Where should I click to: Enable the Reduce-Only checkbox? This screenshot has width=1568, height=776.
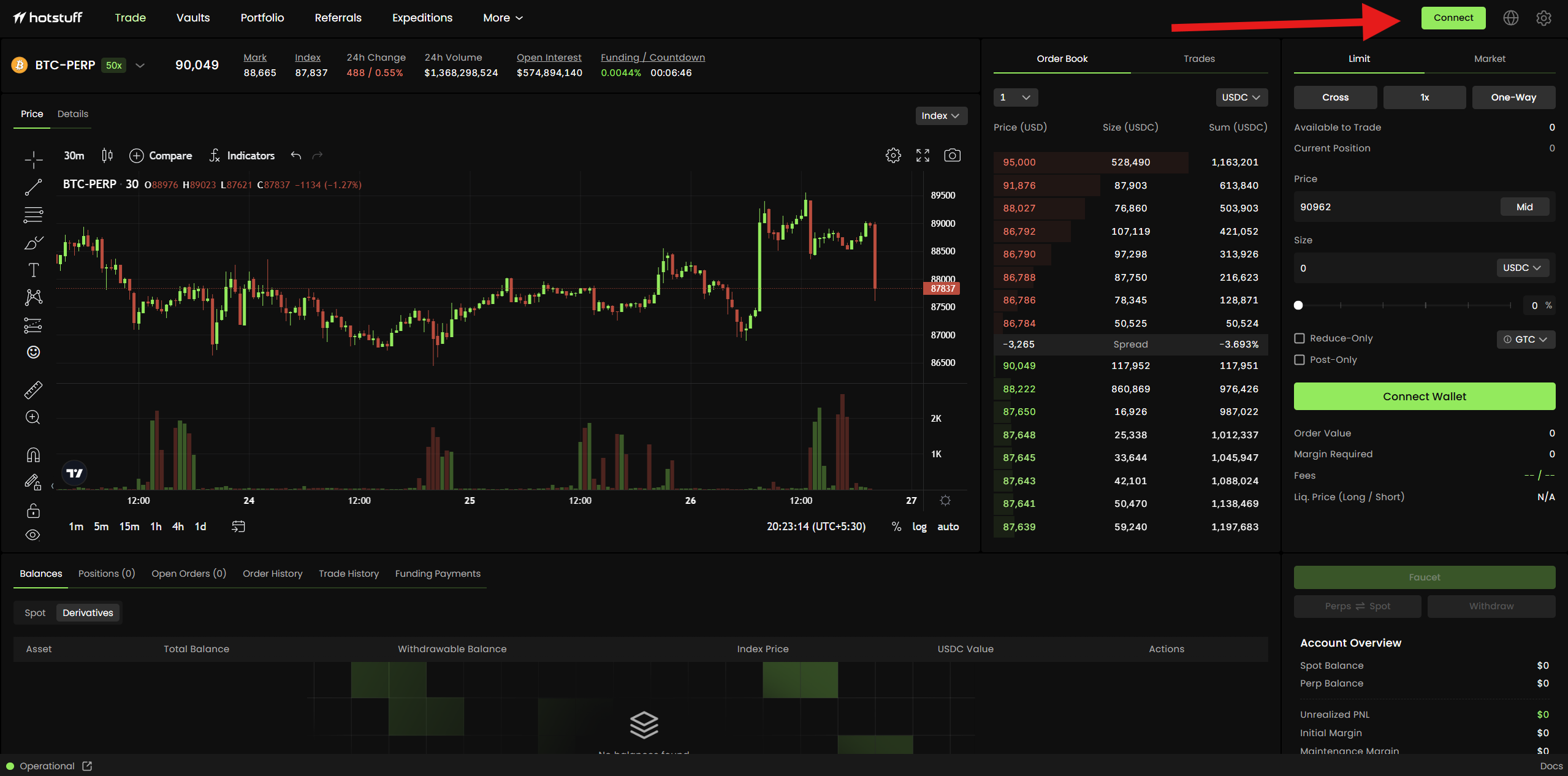[x=1299, y=338]
